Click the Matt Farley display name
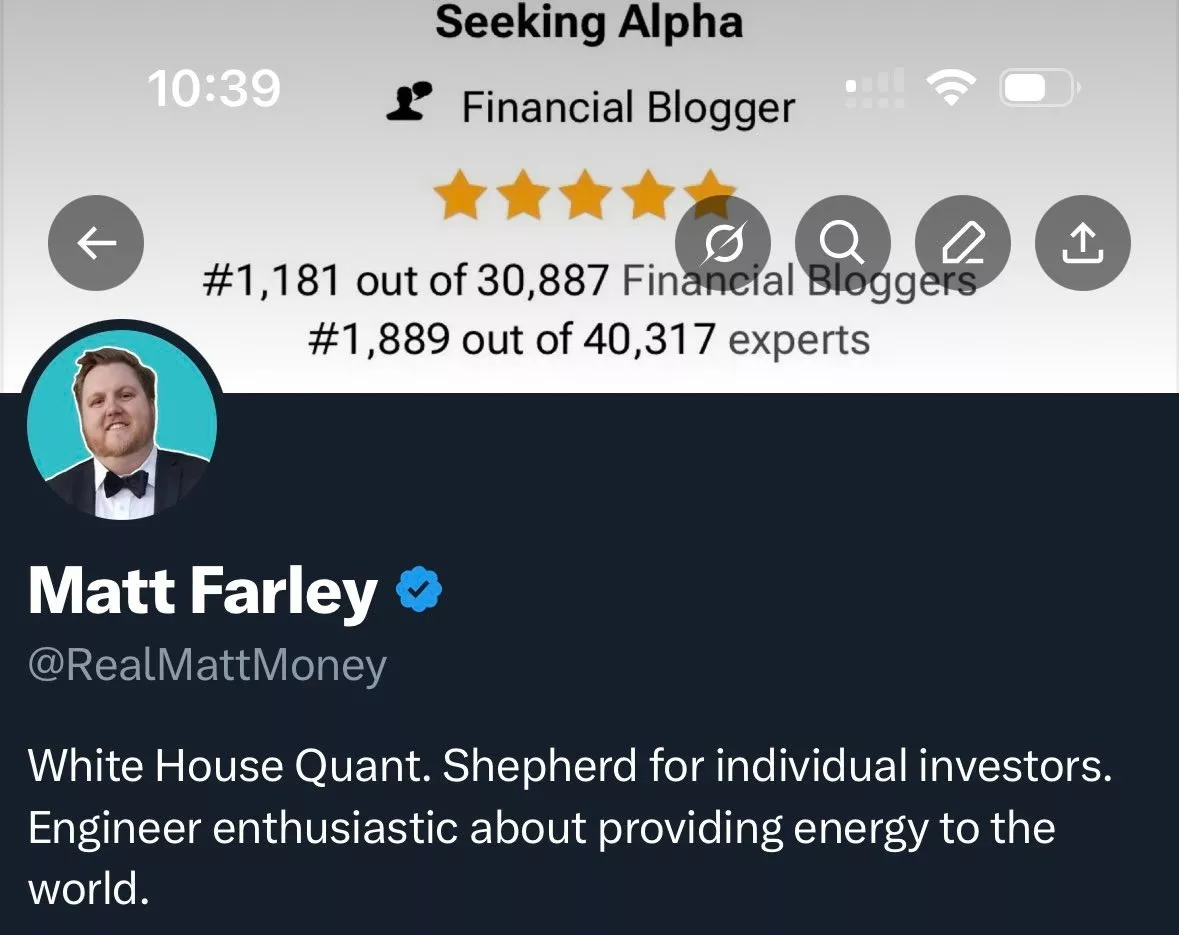The image size is (1179, 935). tap(203, 592)
